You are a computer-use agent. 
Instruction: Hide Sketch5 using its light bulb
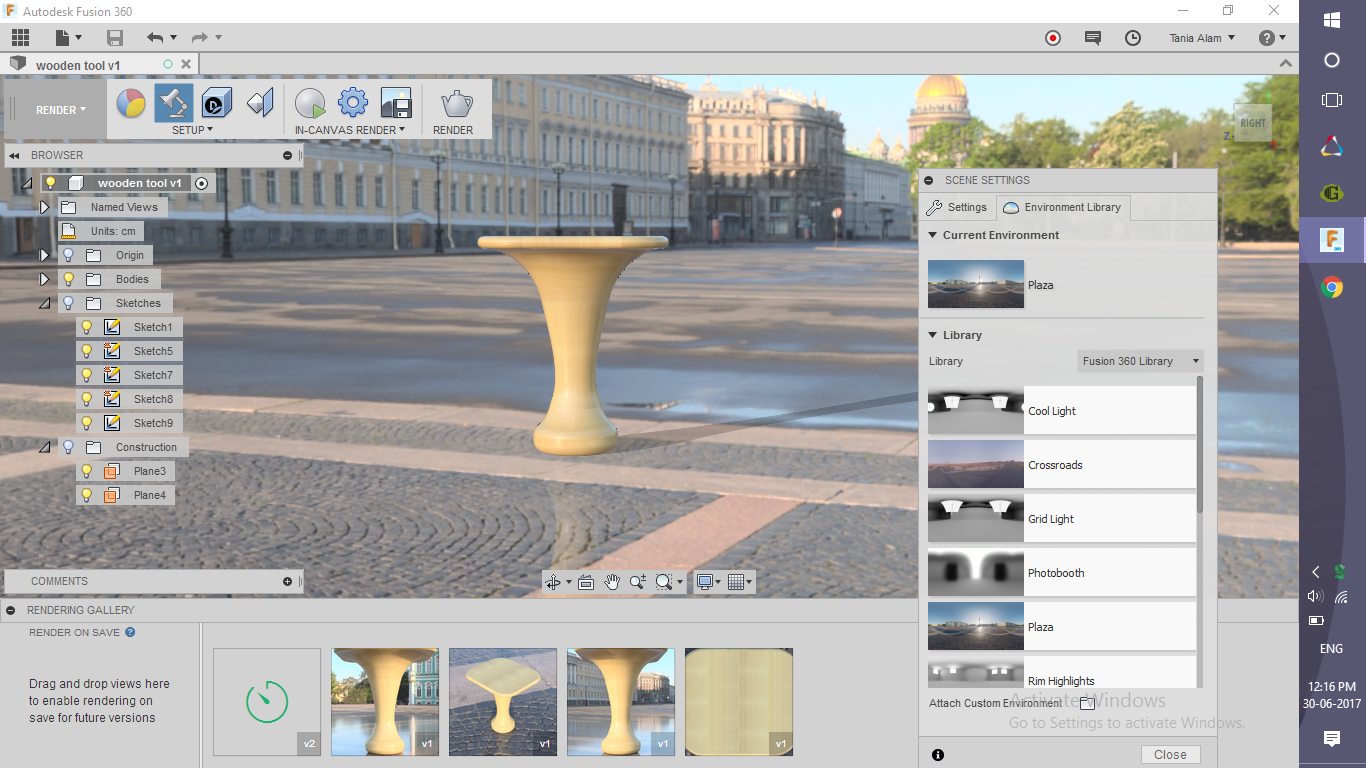pyautogui.click(x=87, y=351)
